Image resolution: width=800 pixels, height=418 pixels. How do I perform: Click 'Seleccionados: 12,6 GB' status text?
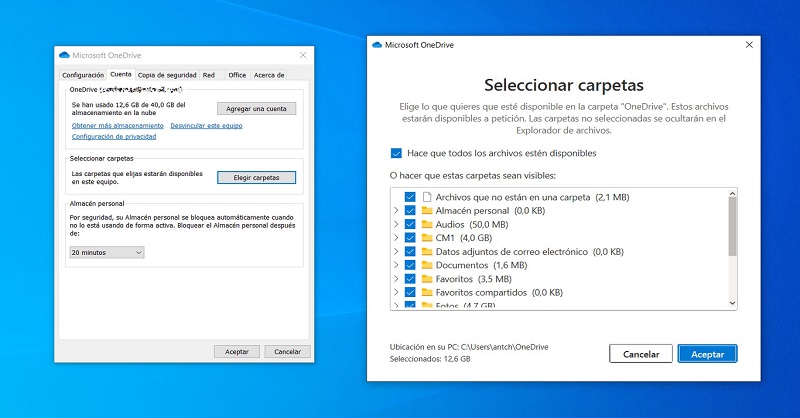pyautogui.click(x=430, y=359)
